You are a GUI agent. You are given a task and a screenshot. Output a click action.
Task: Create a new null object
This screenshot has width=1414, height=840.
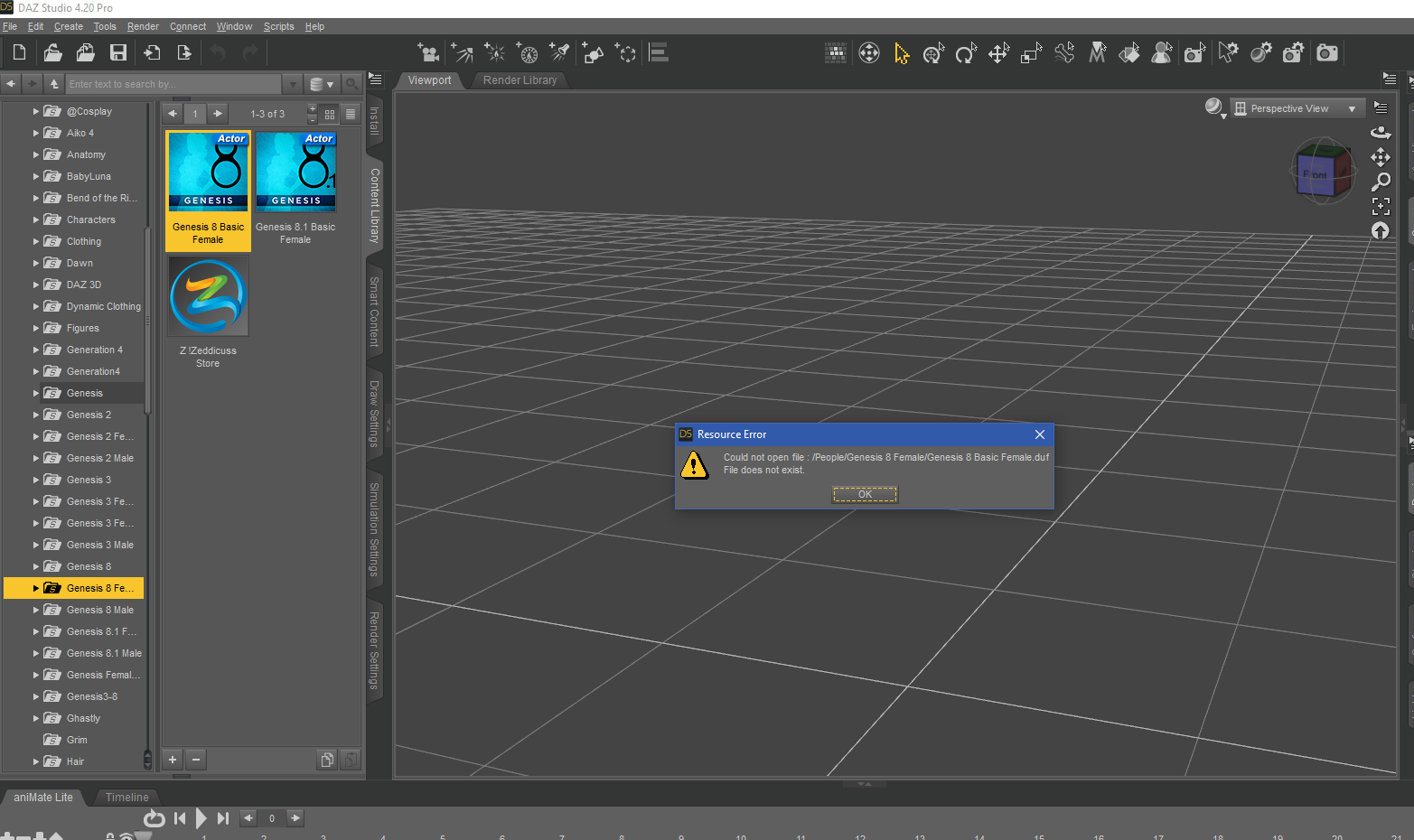625,52
